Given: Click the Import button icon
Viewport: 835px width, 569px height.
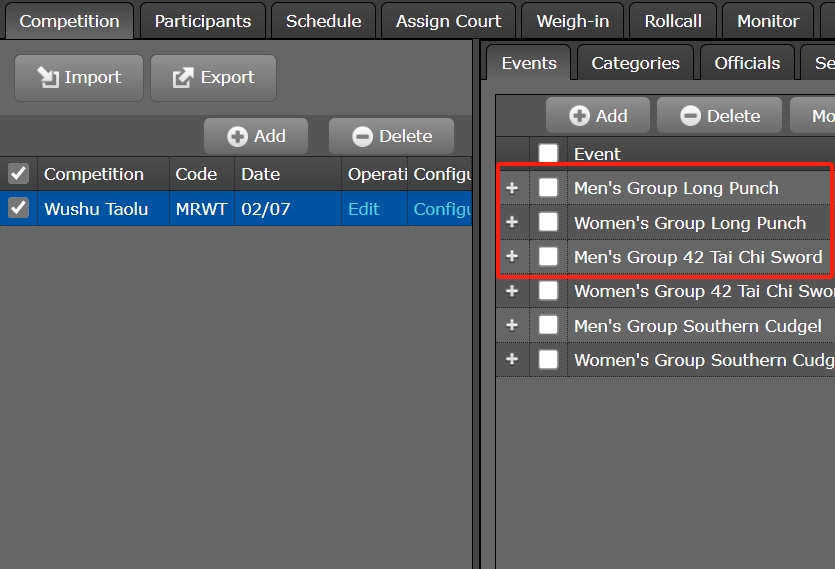Looking at the screenshot, I should tap(47, 78).
